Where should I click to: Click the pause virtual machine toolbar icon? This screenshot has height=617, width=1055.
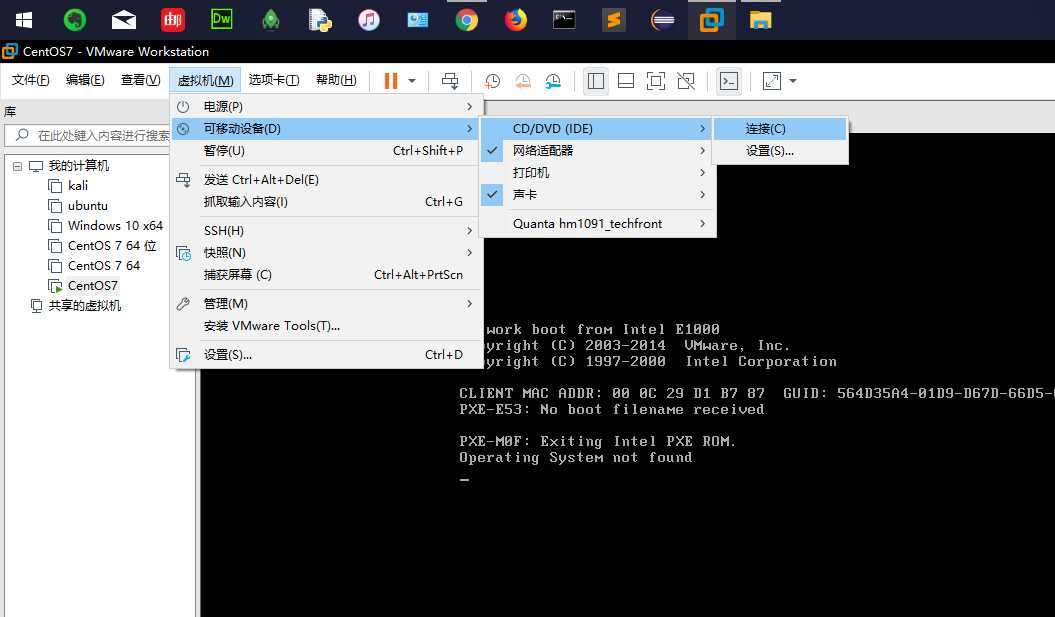coord(391,81)
